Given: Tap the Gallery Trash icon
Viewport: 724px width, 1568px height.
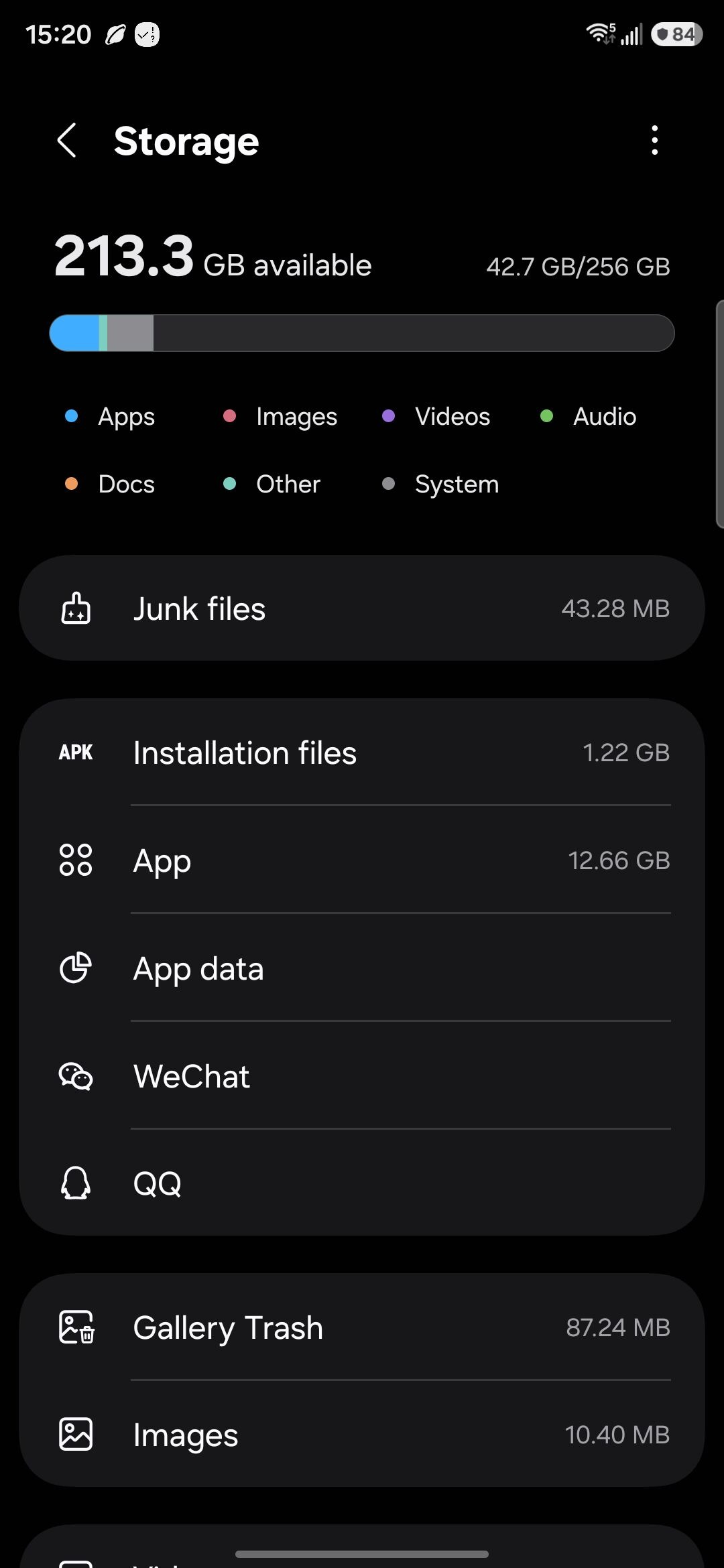Looking at the screenshot, I should click(x=76, y=1327).
